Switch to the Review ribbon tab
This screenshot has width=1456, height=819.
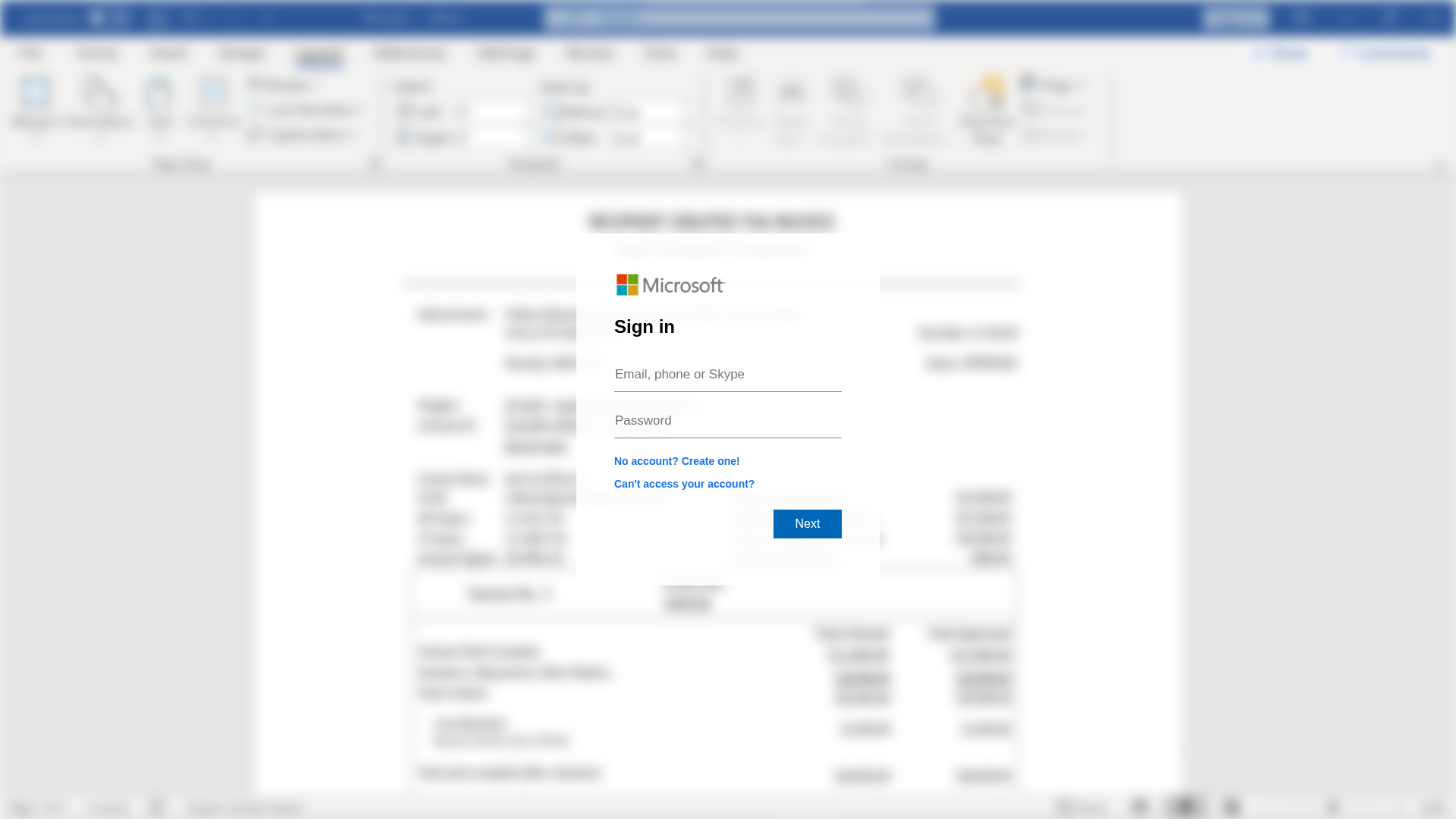click(x=589, y=54)
